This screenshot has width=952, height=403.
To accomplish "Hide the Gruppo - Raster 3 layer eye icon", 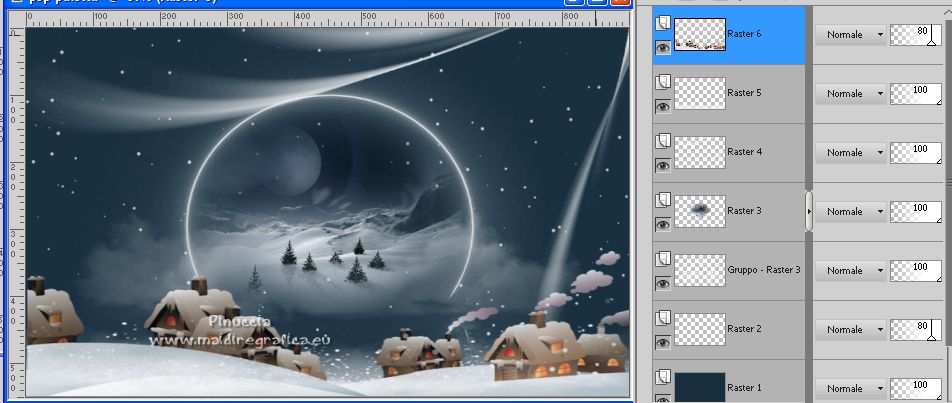I will click(662, 283).
